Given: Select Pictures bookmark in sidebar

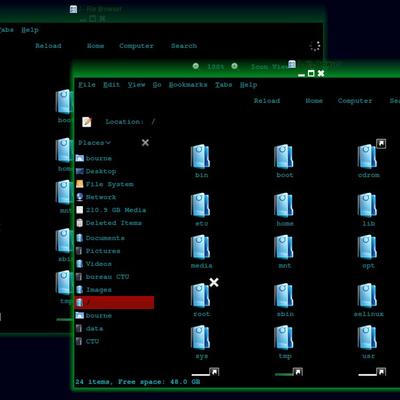Looking at the screenshot, I should pyautogui.click(x=98, y=251).
